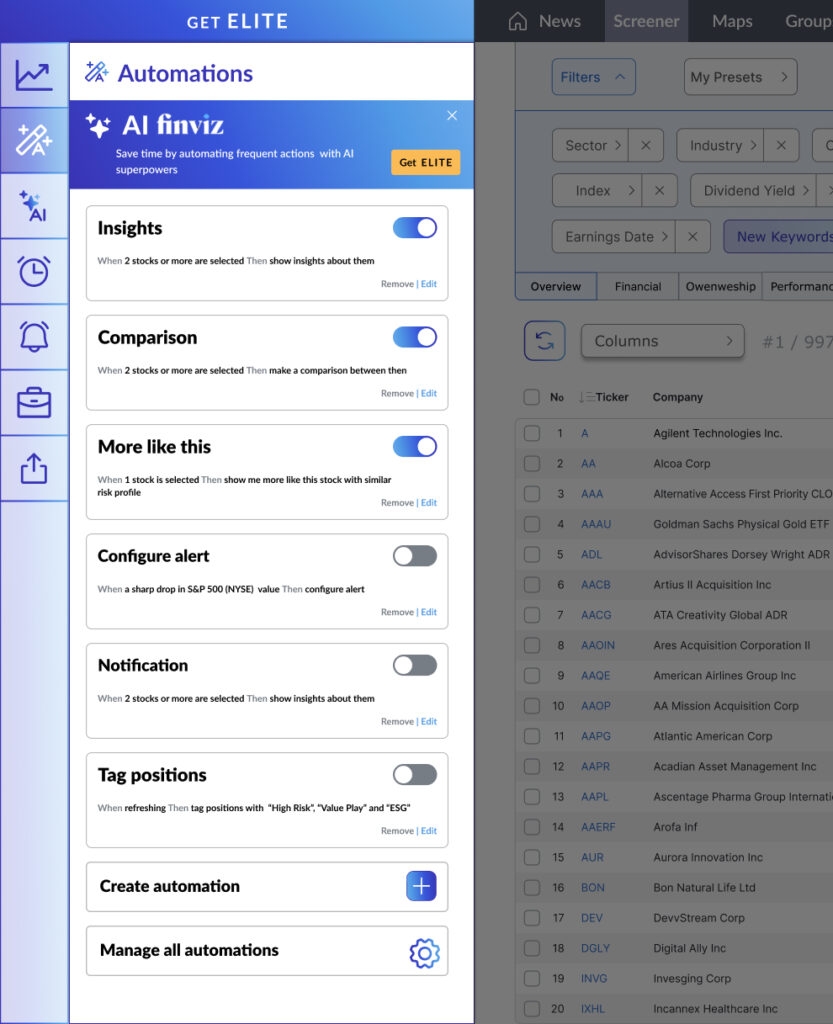This screenshot has height=1024, width=833.
Task: Edit the Tag positions automation
Action: 429,831
